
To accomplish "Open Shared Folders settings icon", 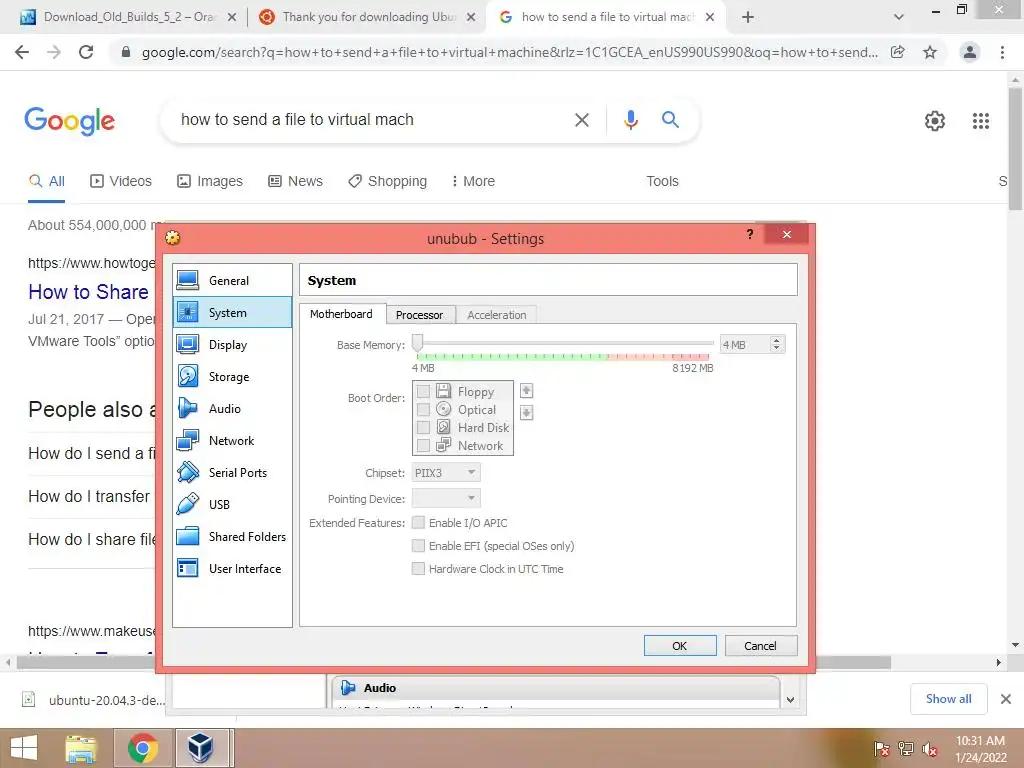I will coord(187,536).
